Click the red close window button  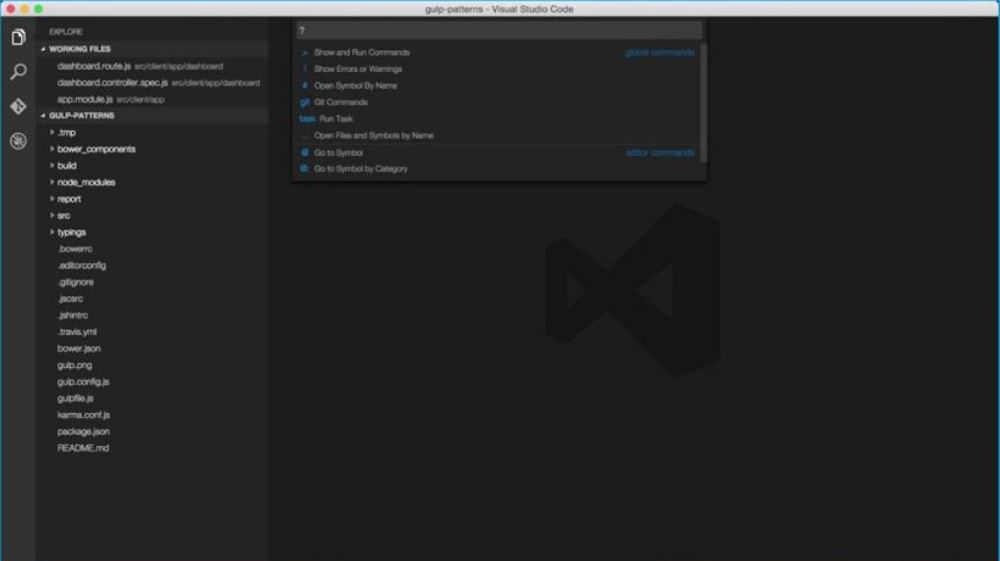[10, 9]
